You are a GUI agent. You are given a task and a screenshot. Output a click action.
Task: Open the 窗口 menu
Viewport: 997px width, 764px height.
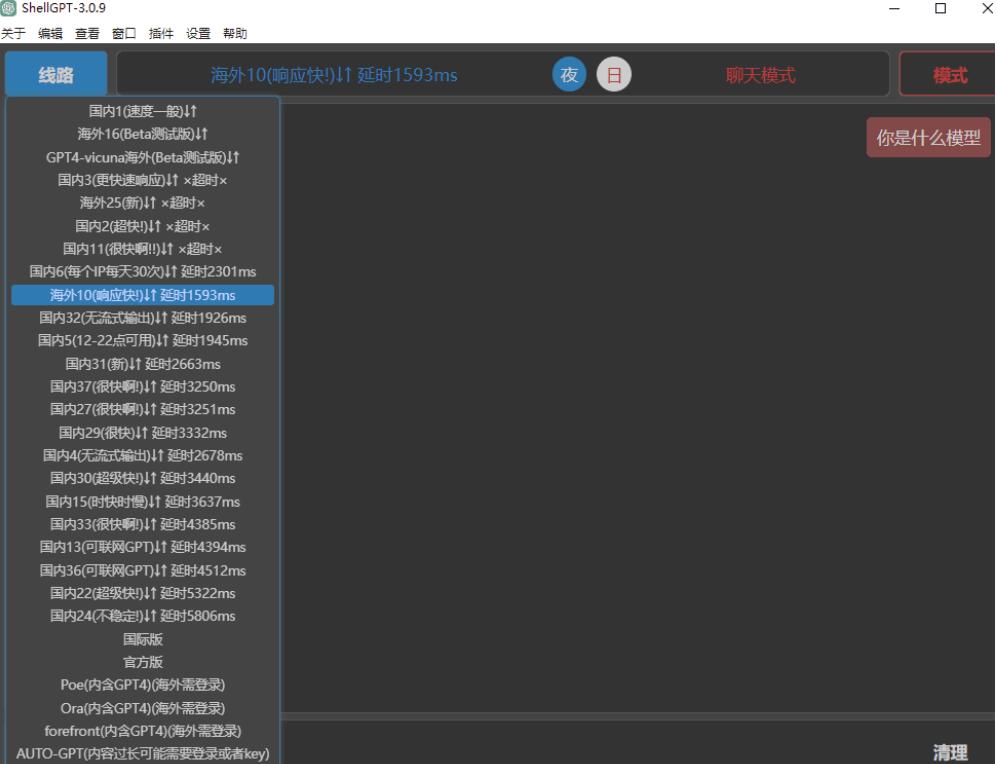click(124, 34)
